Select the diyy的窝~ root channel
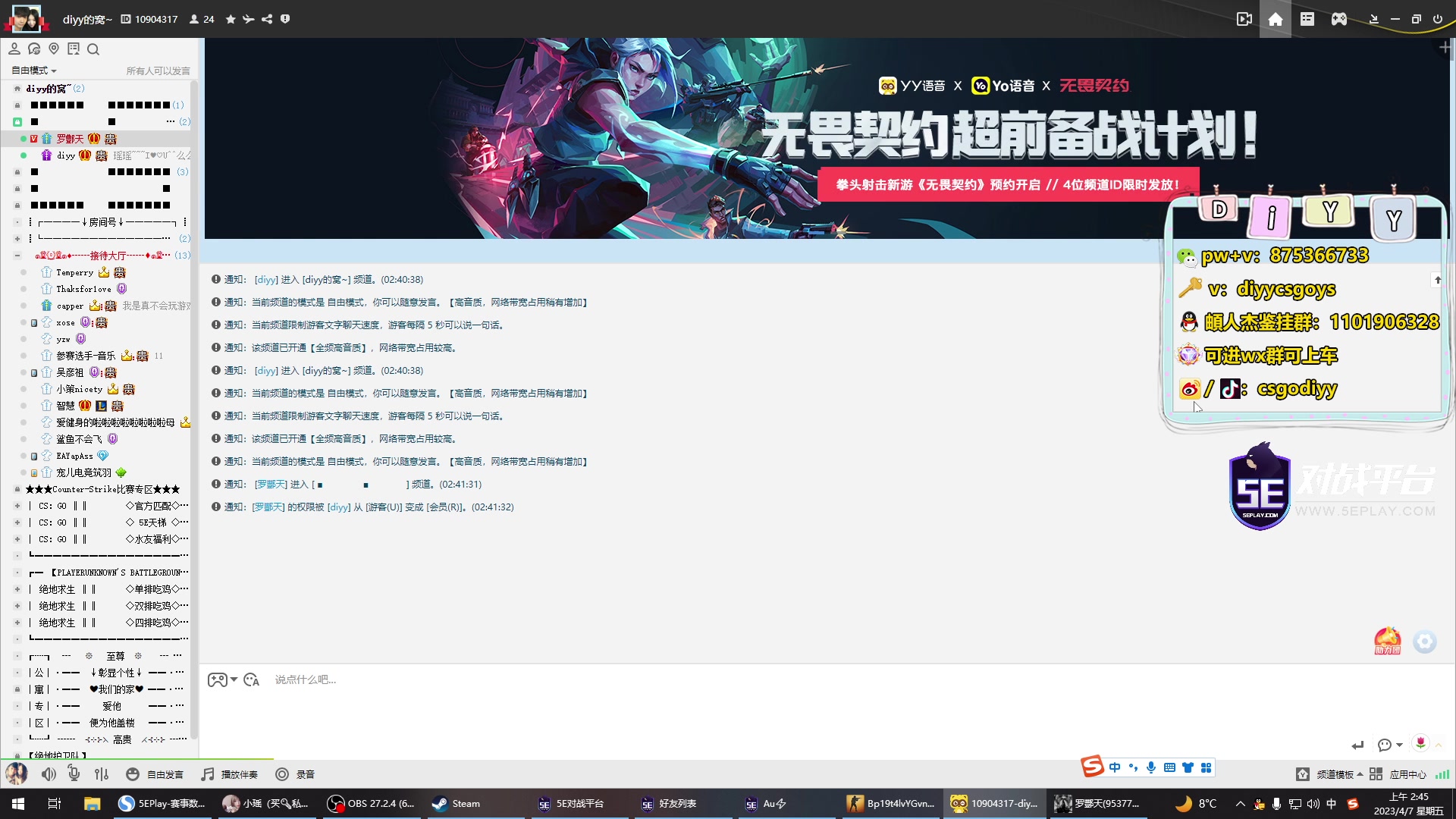The width and height of the screenshot is (1456, 819). 48,89
